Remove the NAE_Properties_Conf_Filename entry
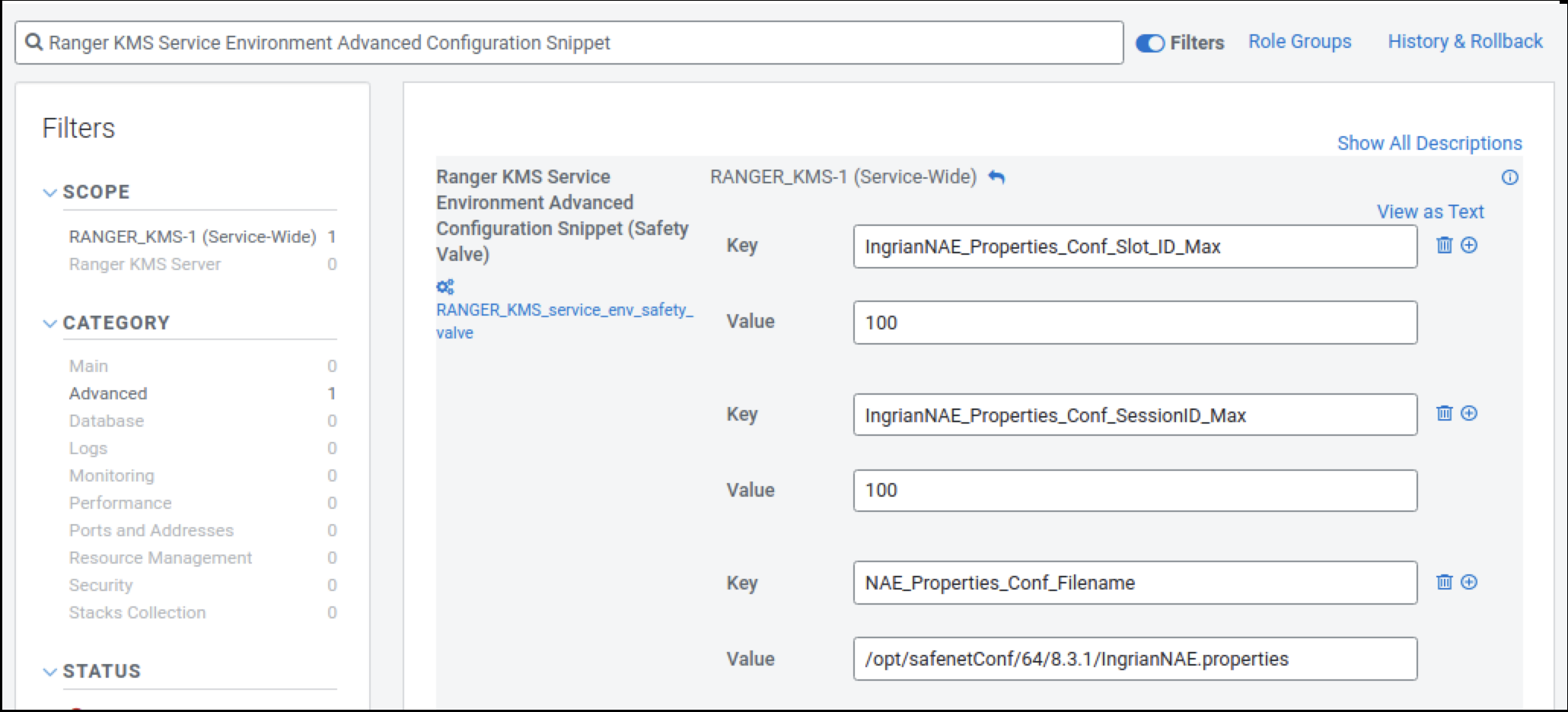 1444,582
